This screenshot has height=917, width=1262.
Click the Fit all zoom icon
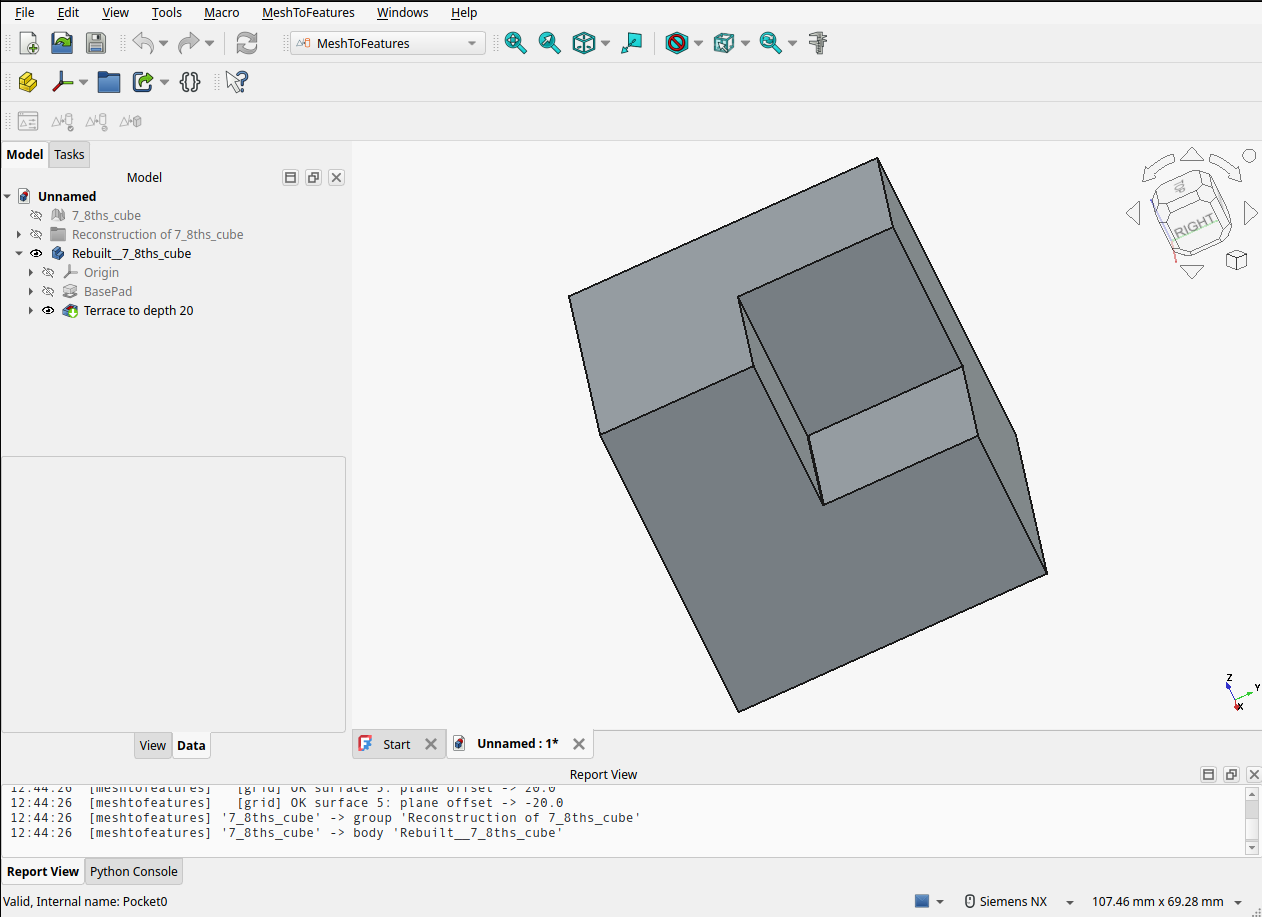(x=516, y=43)
